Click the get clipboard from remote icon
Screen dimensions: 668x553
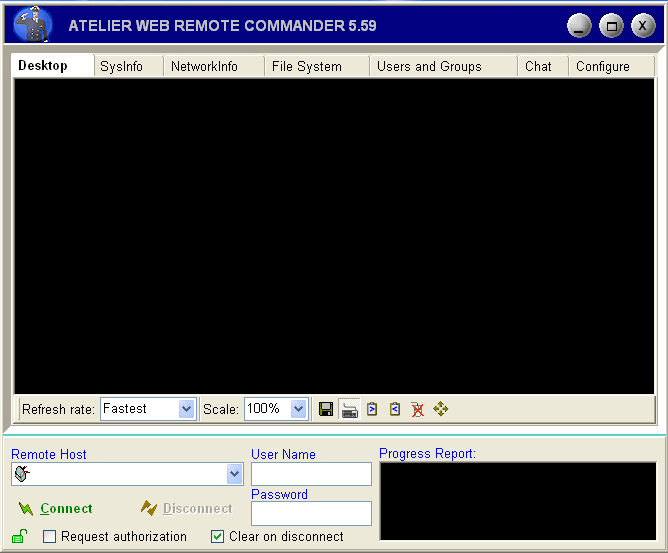click(x=395, y=409)
